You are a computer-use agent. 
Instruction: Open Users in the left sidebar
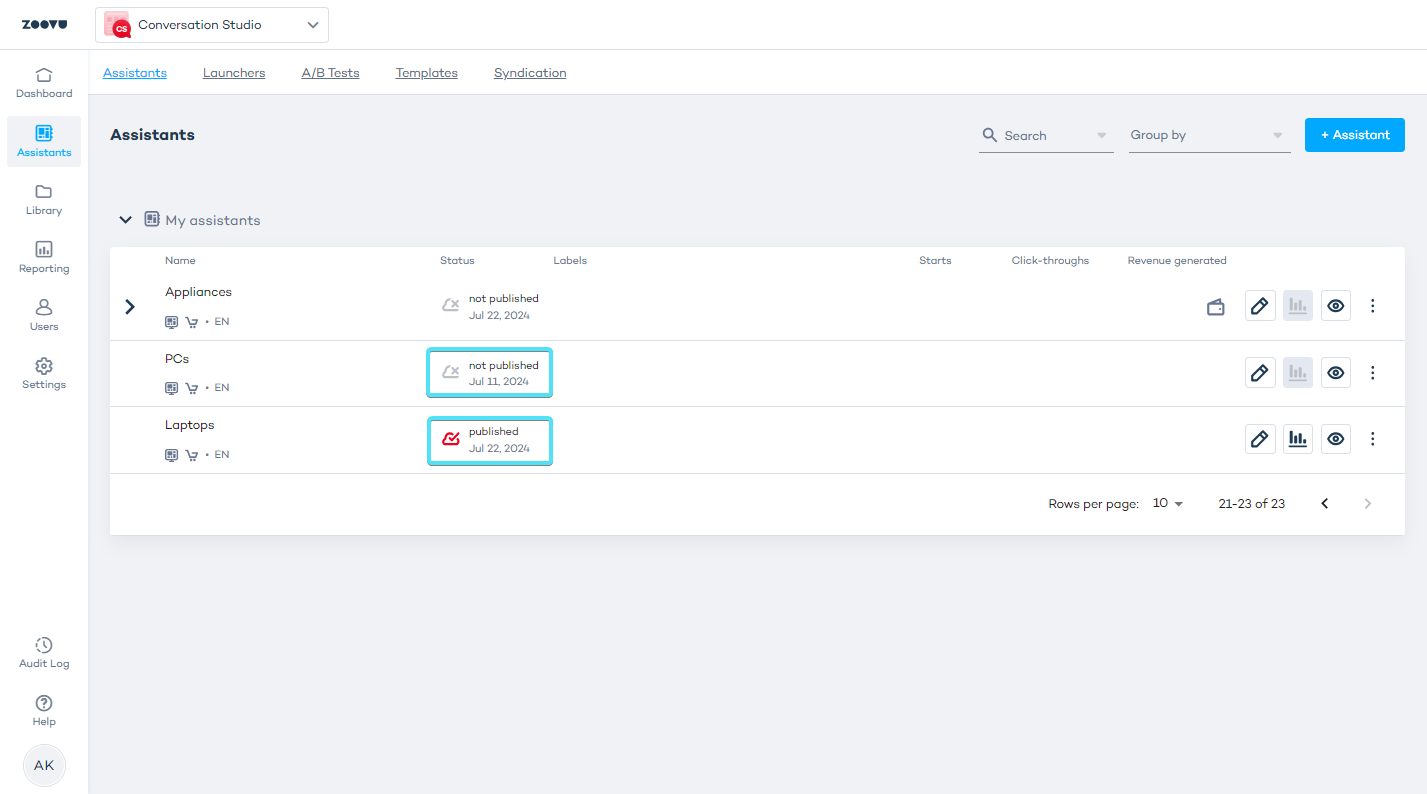(44, 315)
